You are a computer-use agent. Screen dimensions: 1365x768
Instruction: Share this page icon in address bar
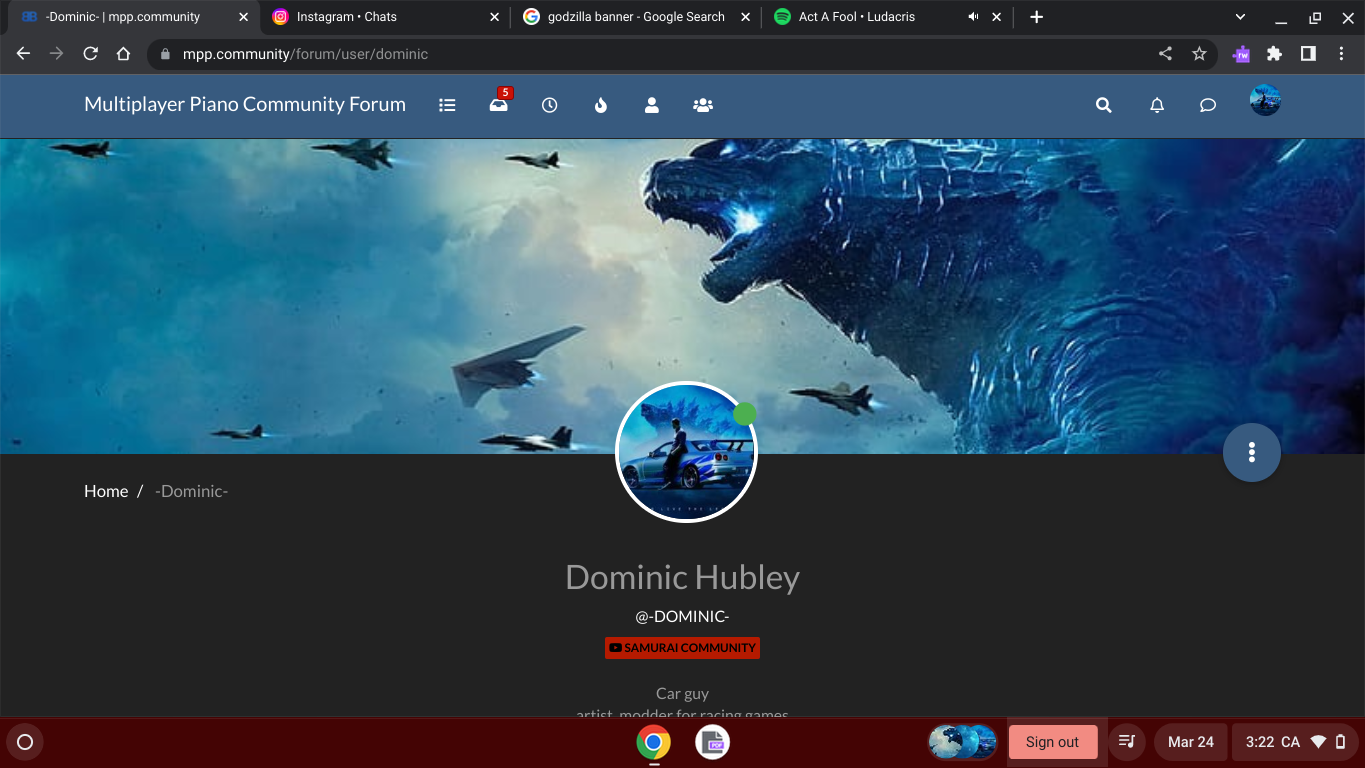click(x=1165, y=54)
